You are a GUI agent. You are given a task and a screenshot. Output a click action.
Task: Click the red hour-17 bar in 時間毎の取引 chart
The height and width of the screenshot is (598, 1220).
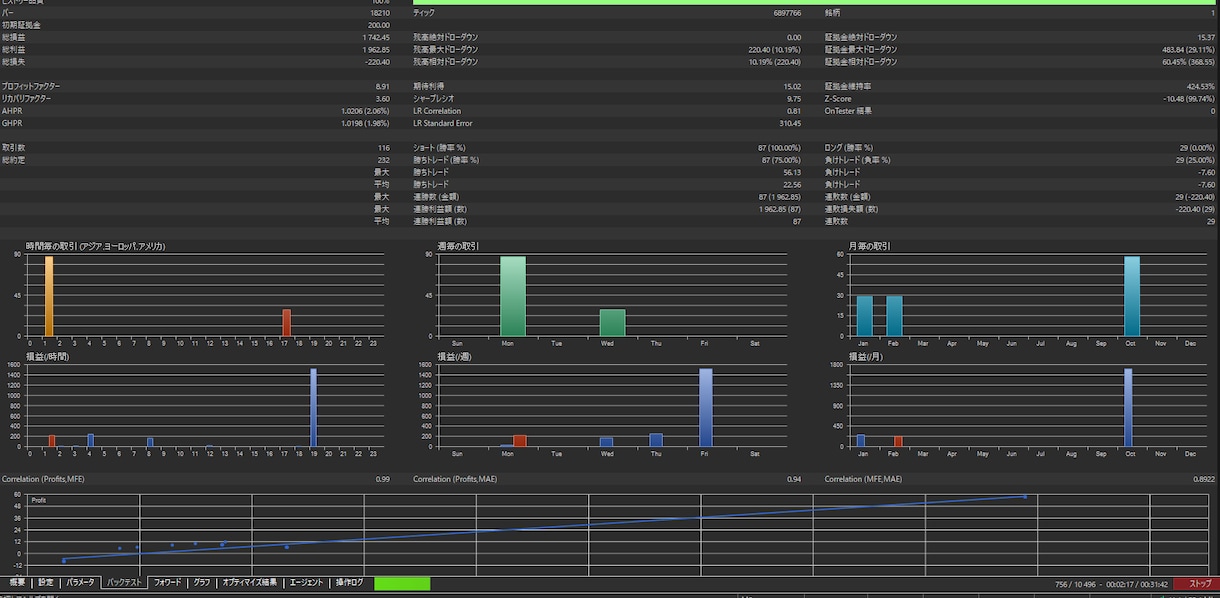tap(286, 322)
